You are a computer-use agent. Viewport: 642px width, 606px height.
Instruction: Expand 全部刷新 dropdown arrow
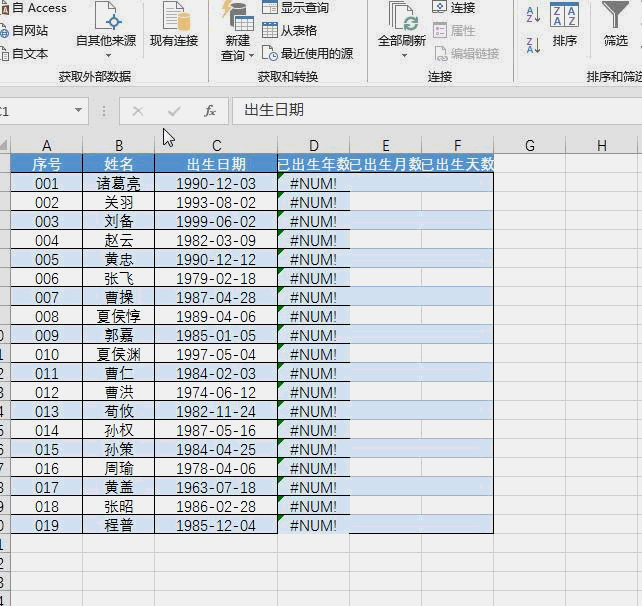tap(404, 55)
